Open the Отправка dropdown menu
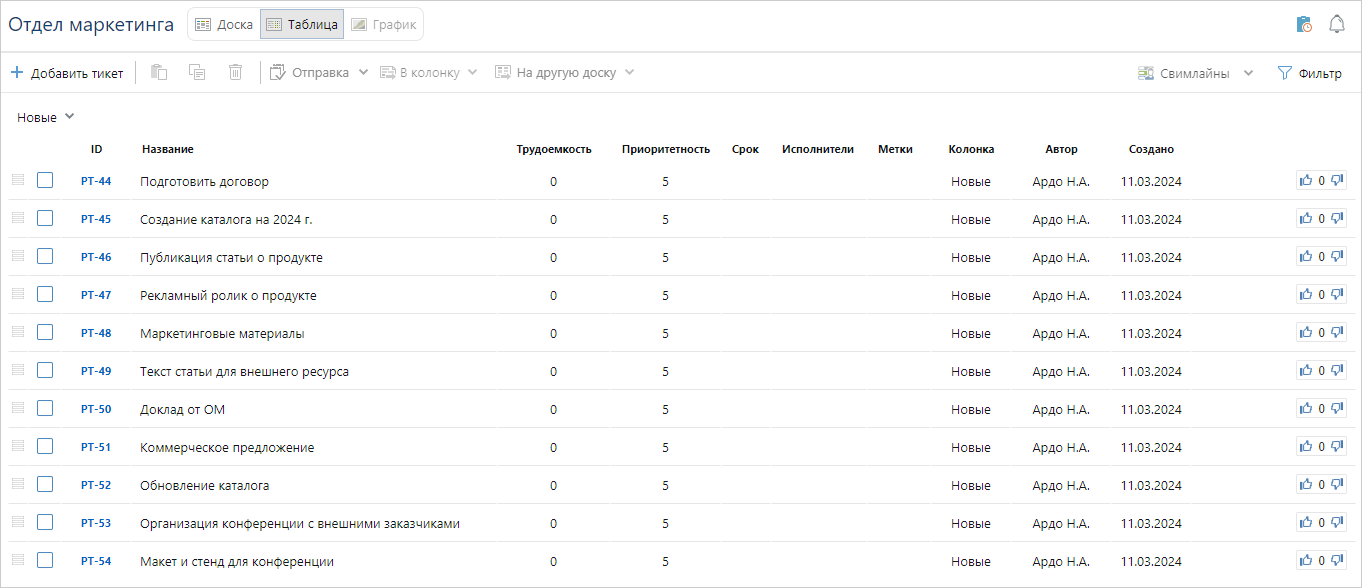Image resolution: width=1362 pixels, height=588 pixels. coord(320,73)
